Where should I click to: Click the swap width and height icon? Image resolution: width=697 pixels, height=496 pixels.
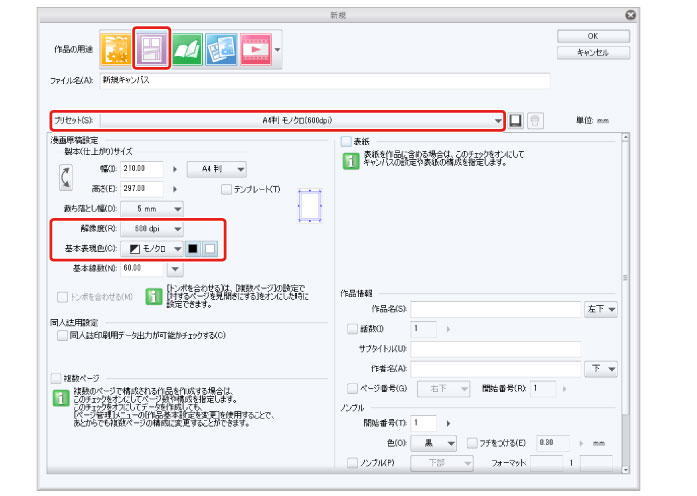coord(66,178)
